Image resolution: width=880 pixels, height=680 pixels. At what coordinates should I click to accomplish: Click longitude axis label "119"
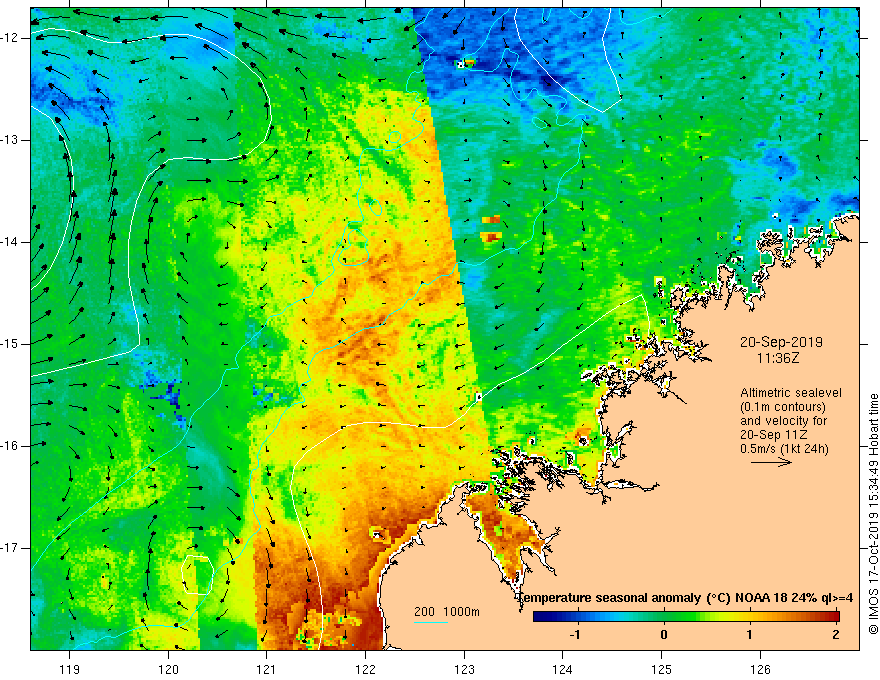(69, 669)
